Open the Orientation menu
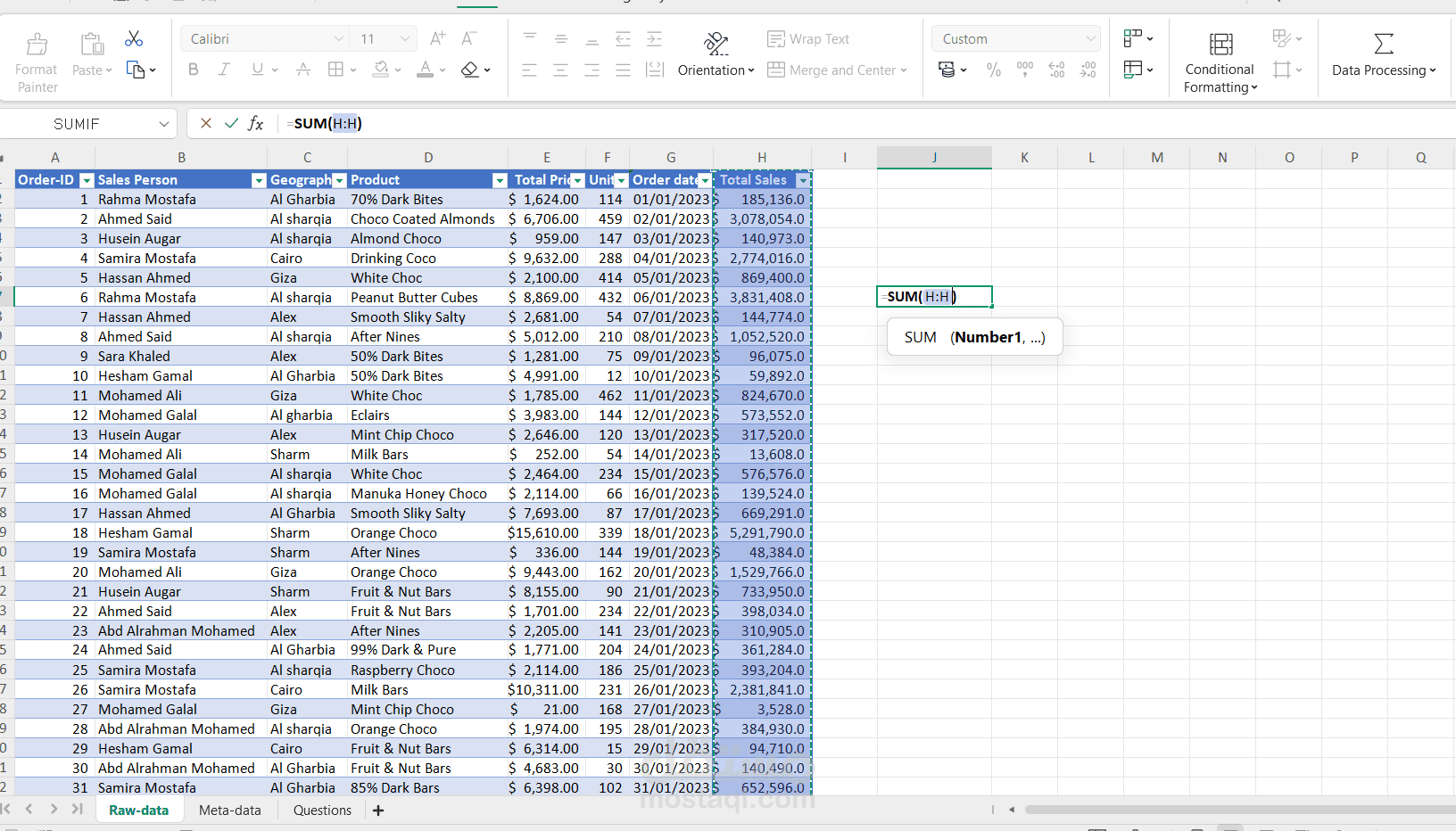The width and height of the screenshot is (1456, 831). click(x=716, y=54)
